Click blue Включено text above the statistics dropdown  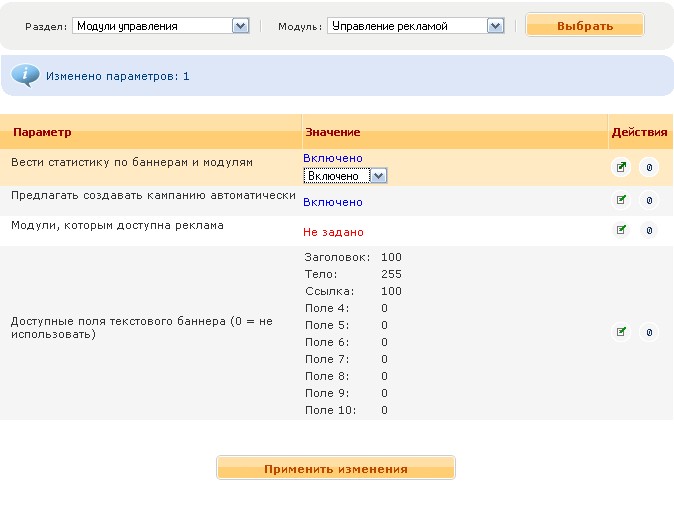(332, 158)
